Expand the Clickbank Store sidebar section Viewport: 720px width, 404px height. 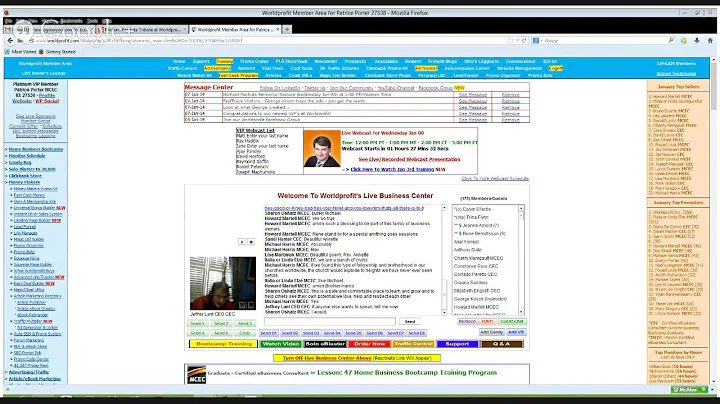(x=25, y=176)
